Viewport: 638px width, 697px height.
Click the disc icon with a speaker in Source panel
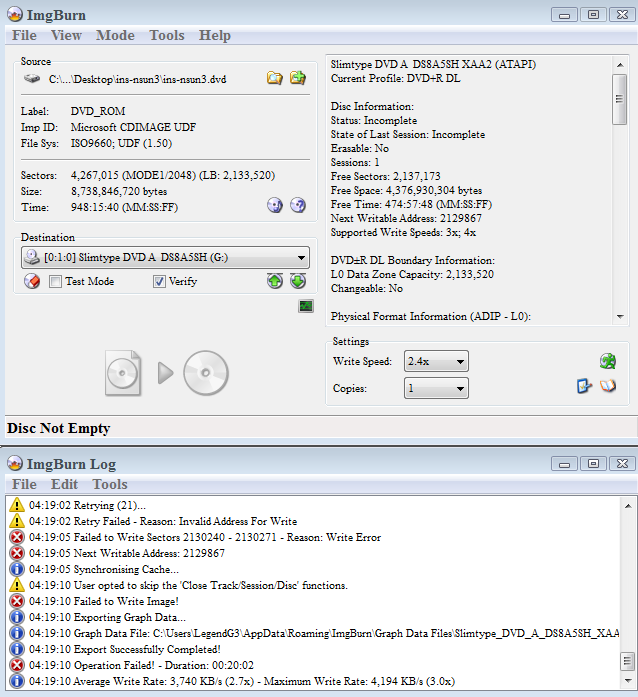click(x=275, y=205)
